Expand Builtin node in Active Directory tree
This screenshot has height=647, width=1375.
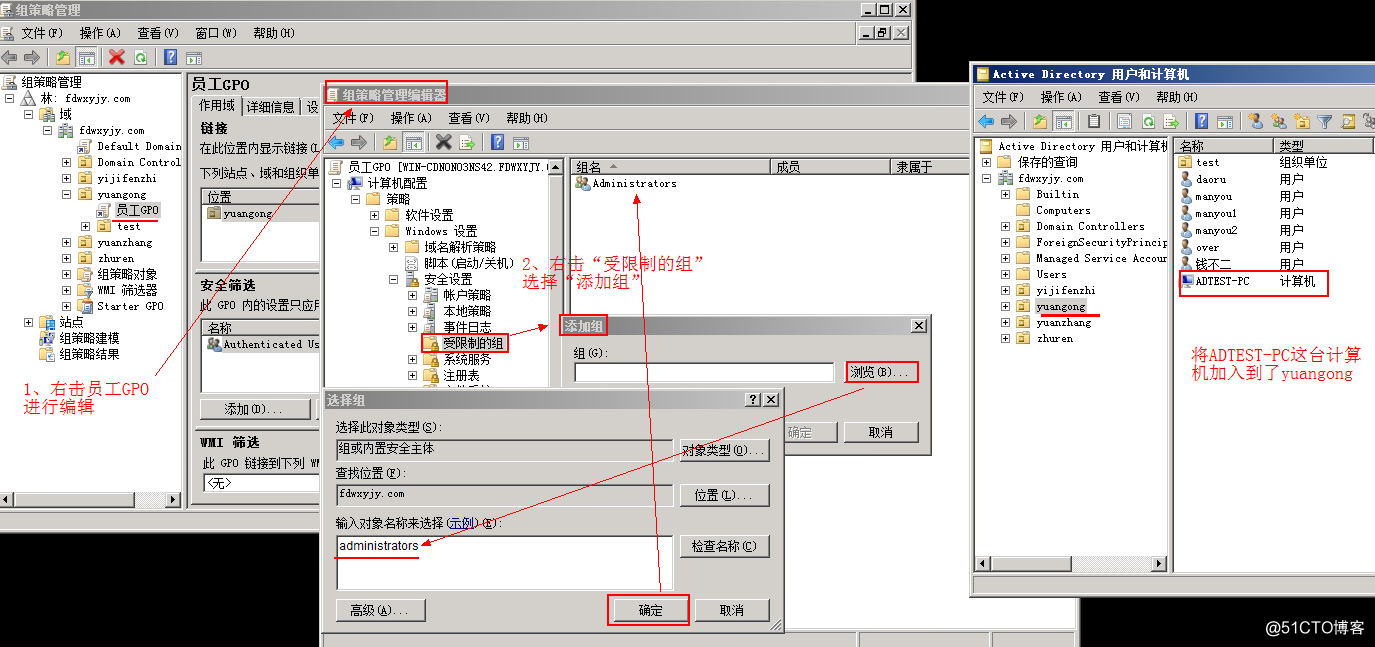[1006, 194]
